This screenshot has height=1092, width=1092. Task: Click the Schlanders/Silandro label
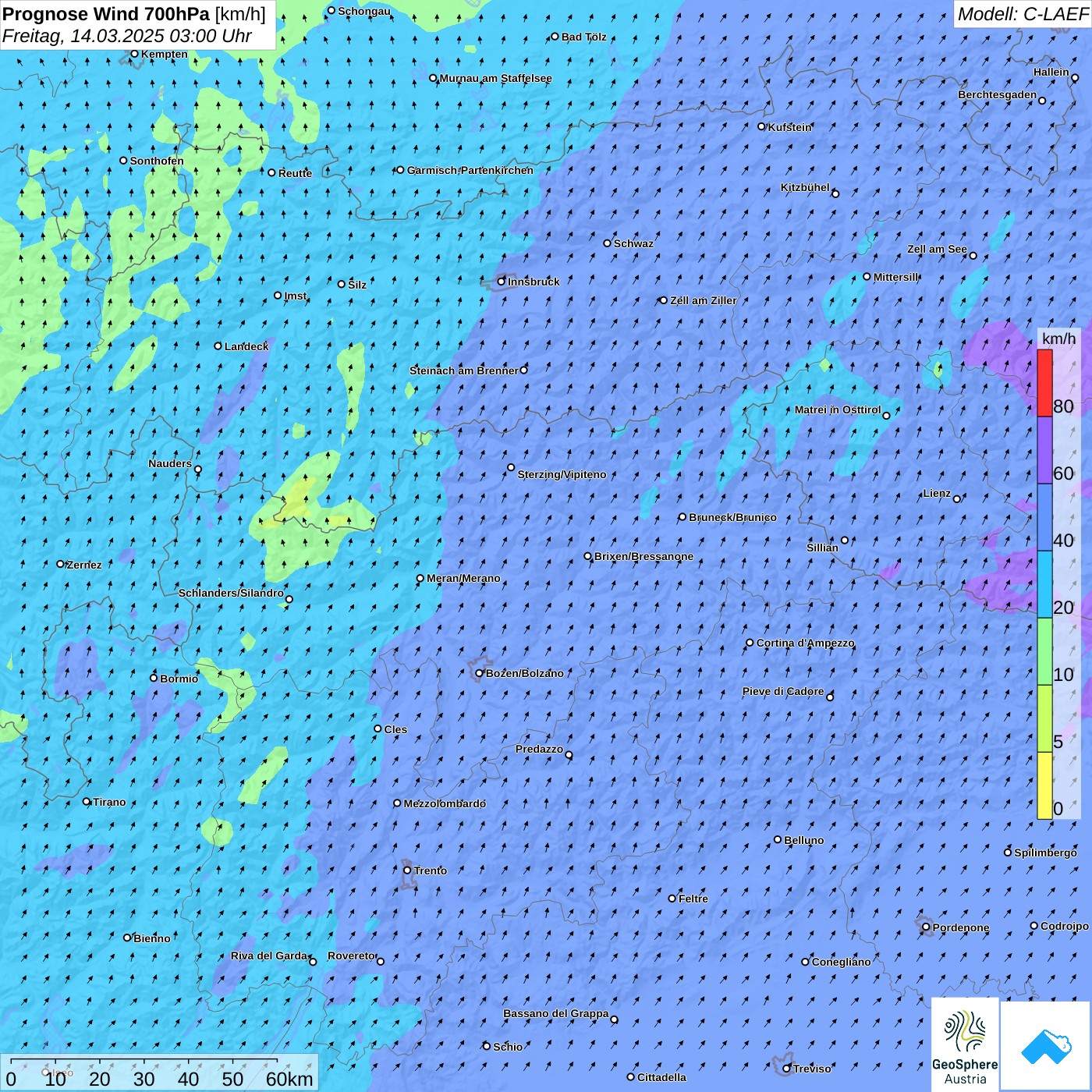(x=231, y=593)
